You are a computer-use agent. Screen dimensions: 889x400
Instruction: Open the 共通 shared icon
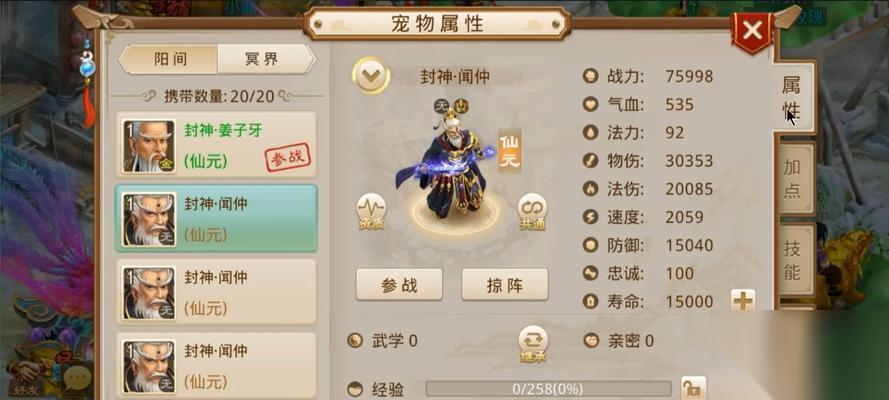pos(532,212)
